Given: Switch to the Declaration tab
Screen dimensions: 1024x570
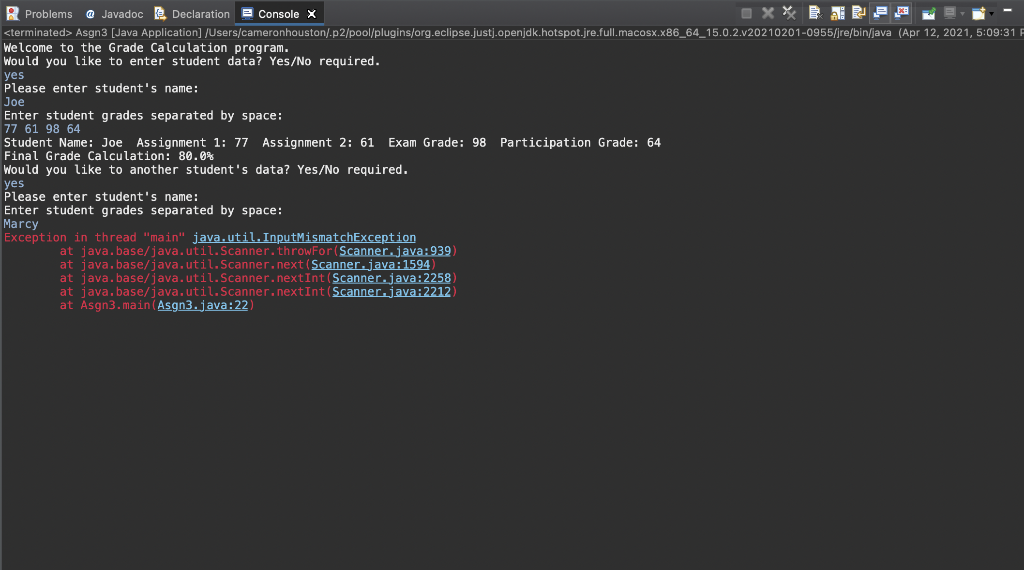Looking at the screenshot, I should click(192, 14).
